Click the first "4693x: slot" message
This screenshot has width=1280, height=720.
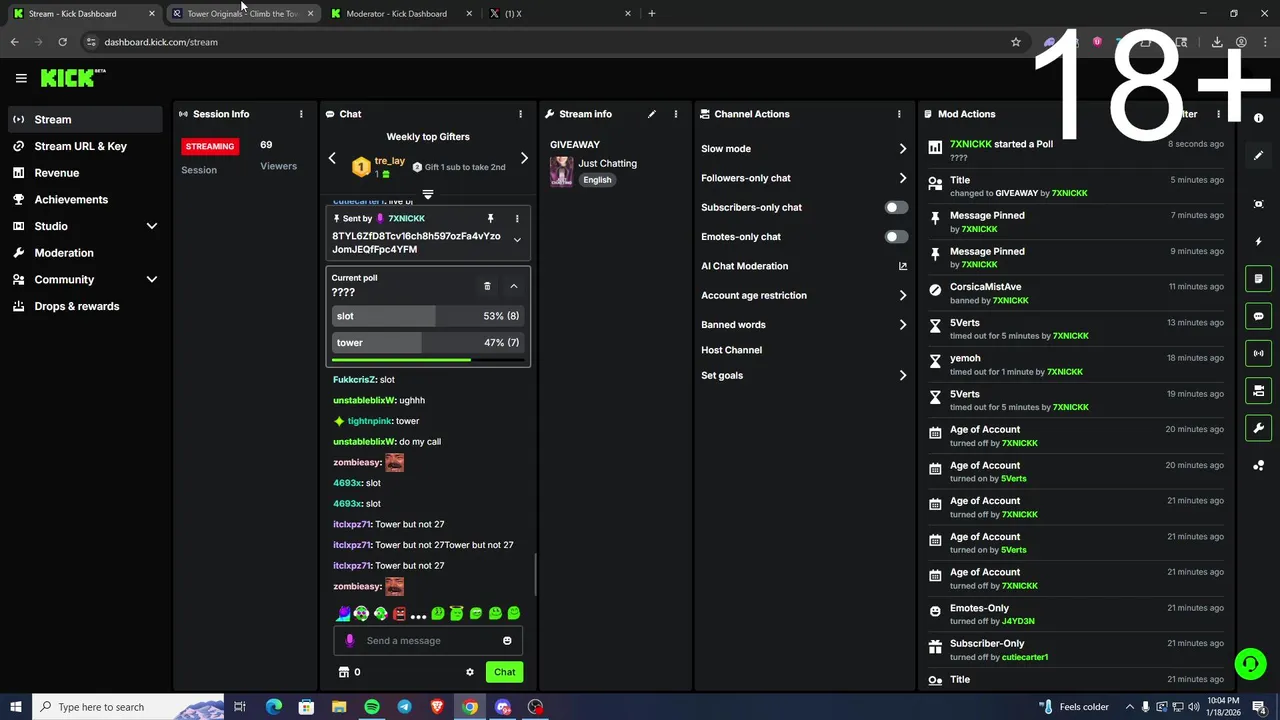[357, 483]
